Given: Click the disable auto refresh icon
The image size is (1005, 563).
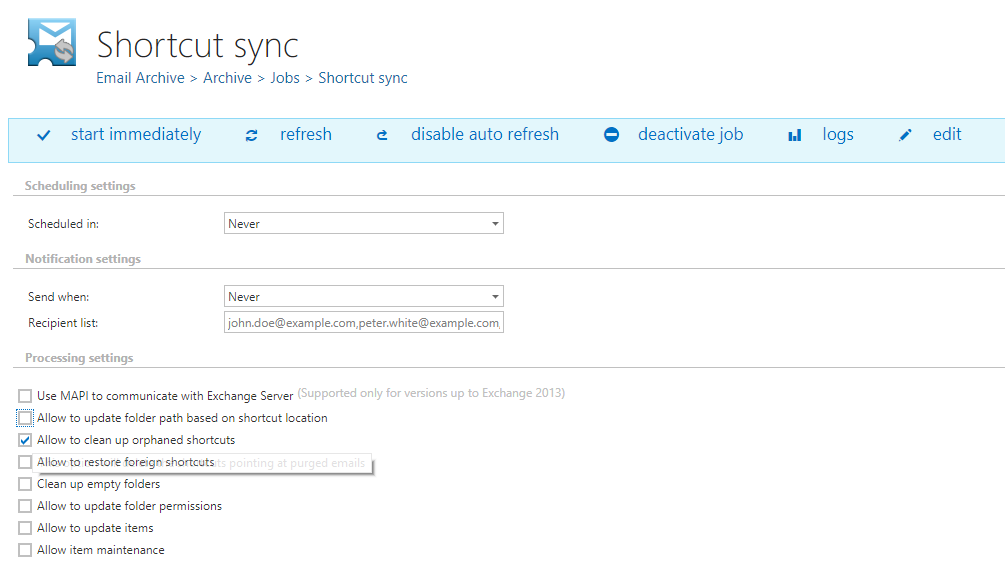Looking at the screenshot, I should tap(382, 135).
